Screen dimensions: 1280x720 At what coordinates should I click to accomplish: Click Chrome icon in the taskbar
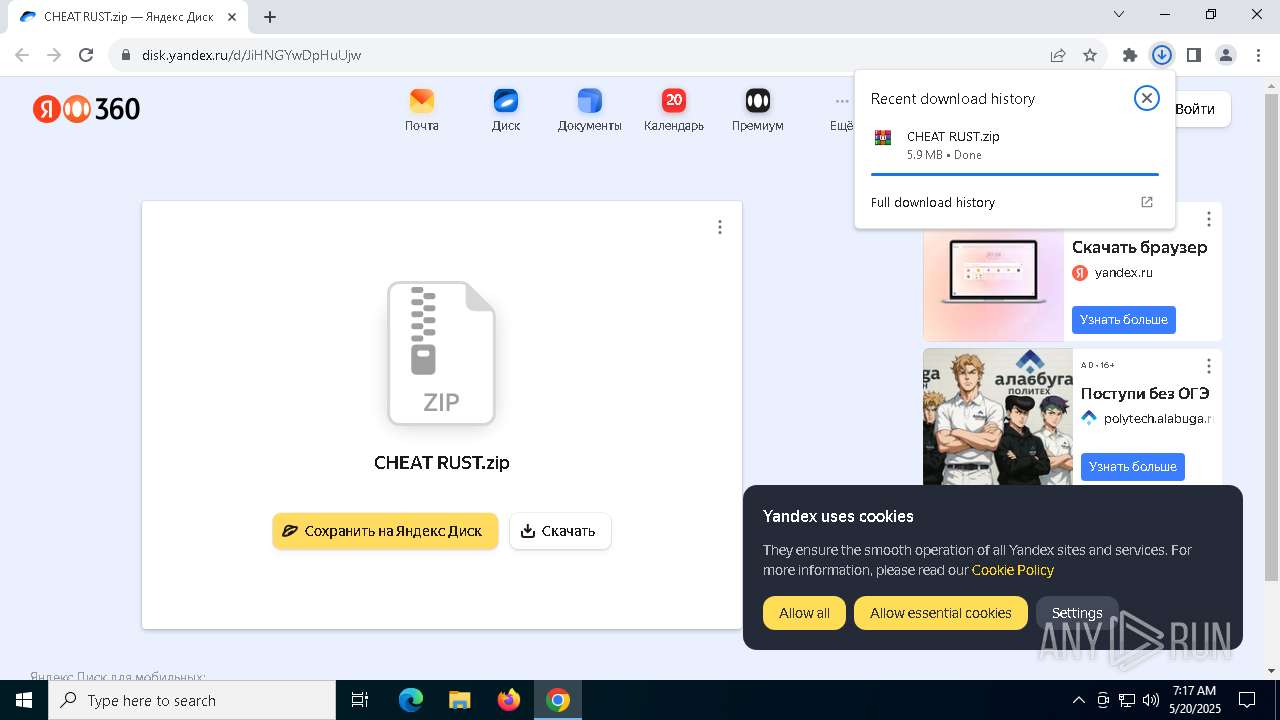[x=558, y=700]
